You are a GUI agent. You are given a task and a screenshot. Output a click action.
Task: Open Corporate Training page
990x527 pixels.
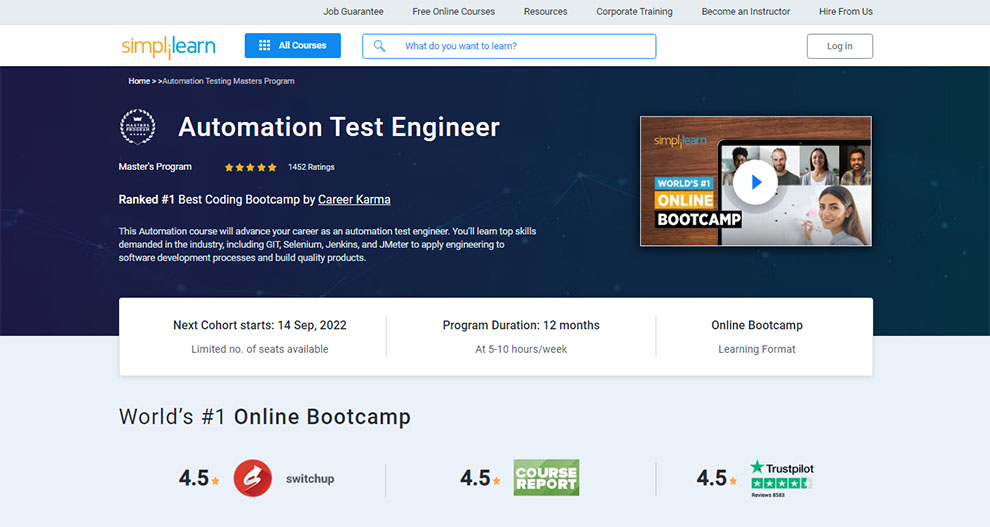635,11
